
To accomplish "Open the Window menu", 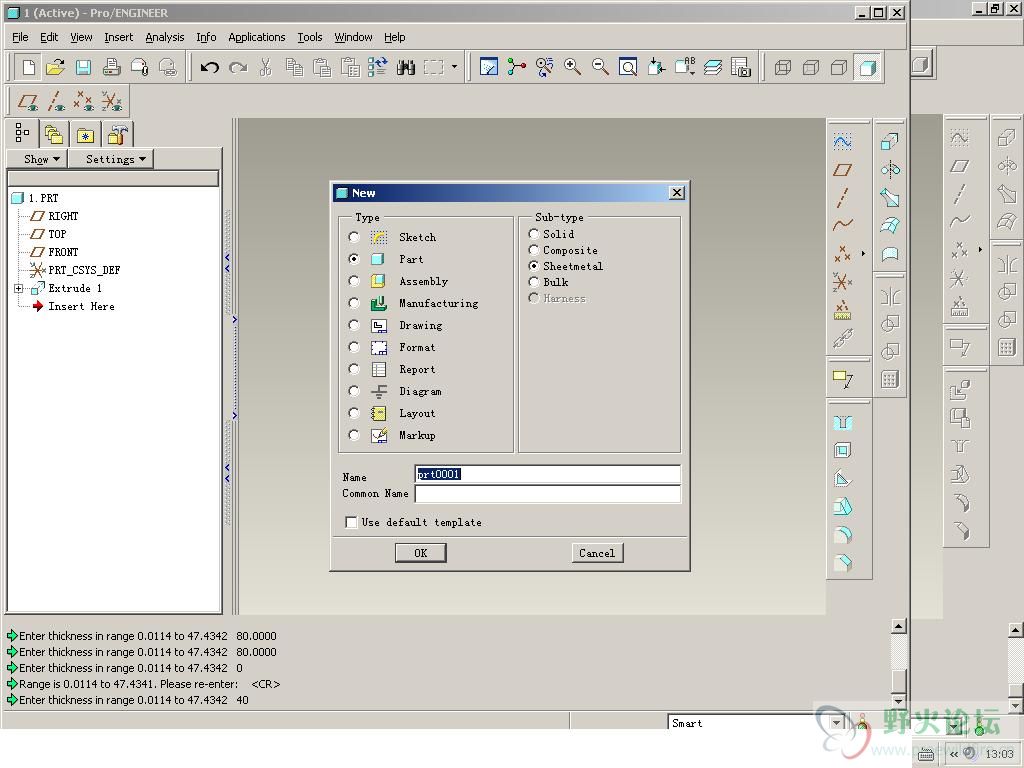I will click(x=353, y=37).
